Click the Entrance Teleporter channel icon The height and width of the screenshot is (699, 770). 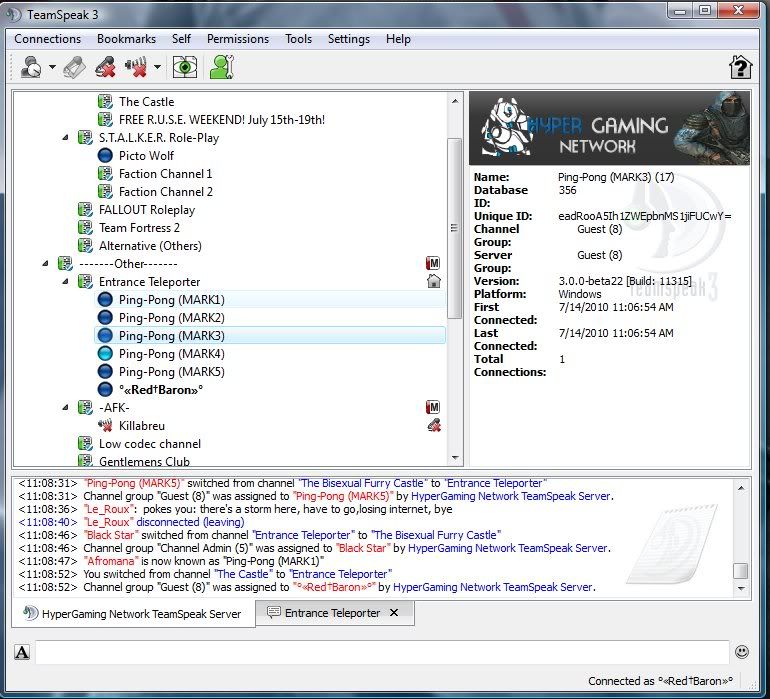click(x=85, y=281)
